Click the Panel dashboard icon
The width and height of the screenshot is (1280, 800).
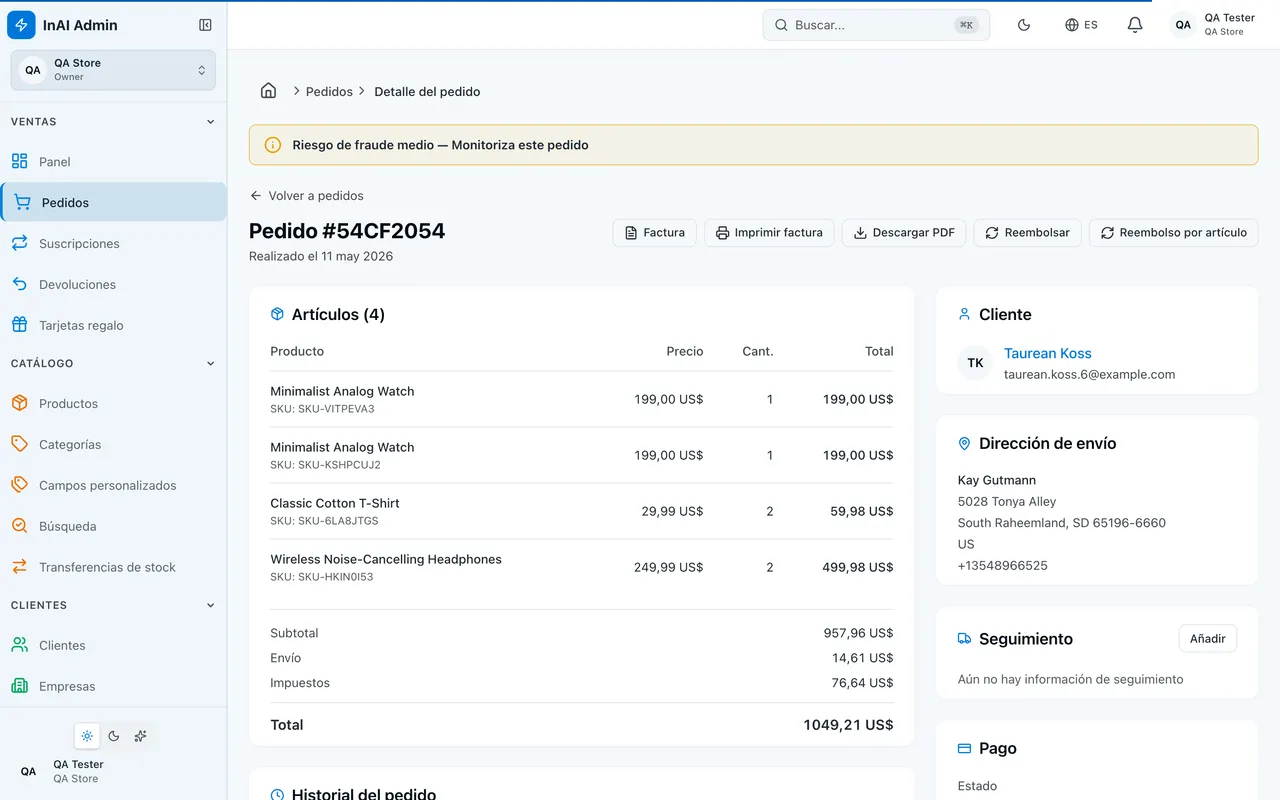(19, 161)
